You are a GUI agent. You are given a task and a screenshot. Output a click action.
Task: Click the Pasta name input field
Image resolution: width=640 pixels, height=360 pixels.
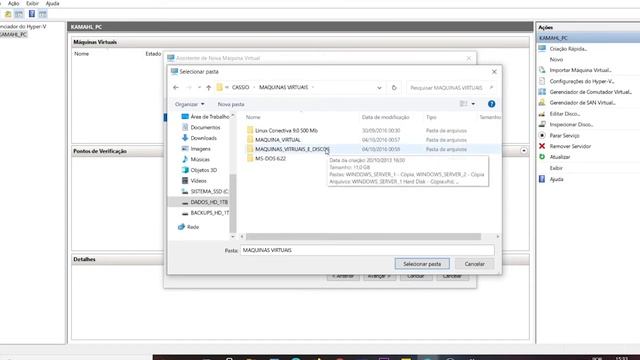367,250
